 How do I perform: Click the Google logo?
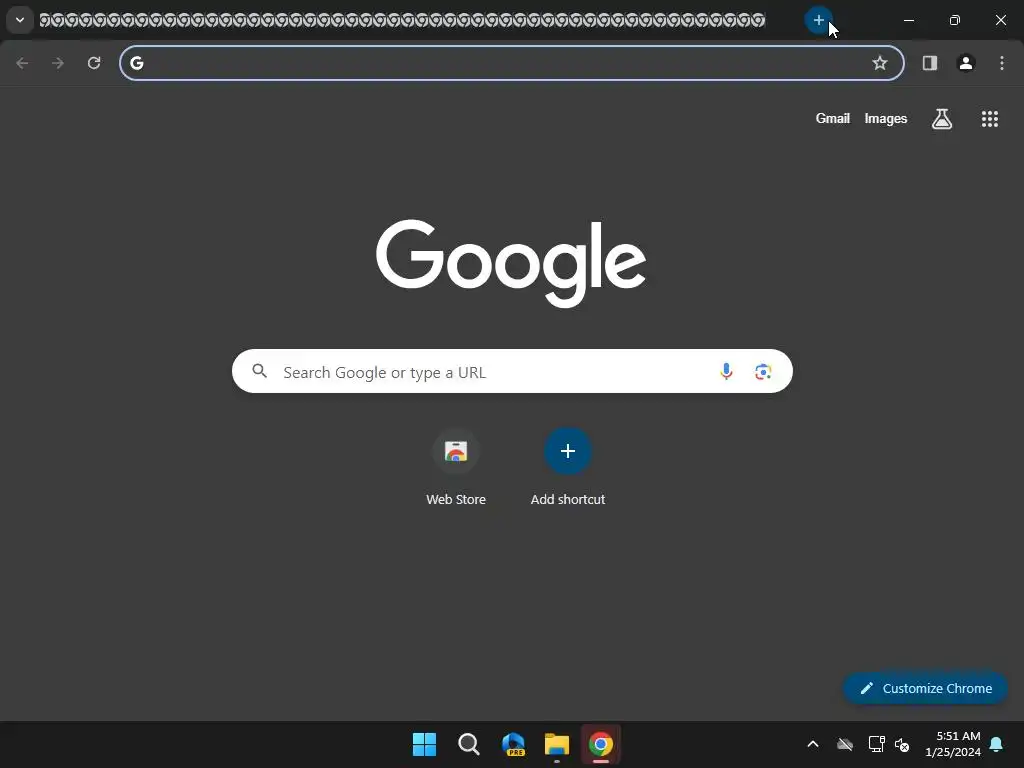511,263
